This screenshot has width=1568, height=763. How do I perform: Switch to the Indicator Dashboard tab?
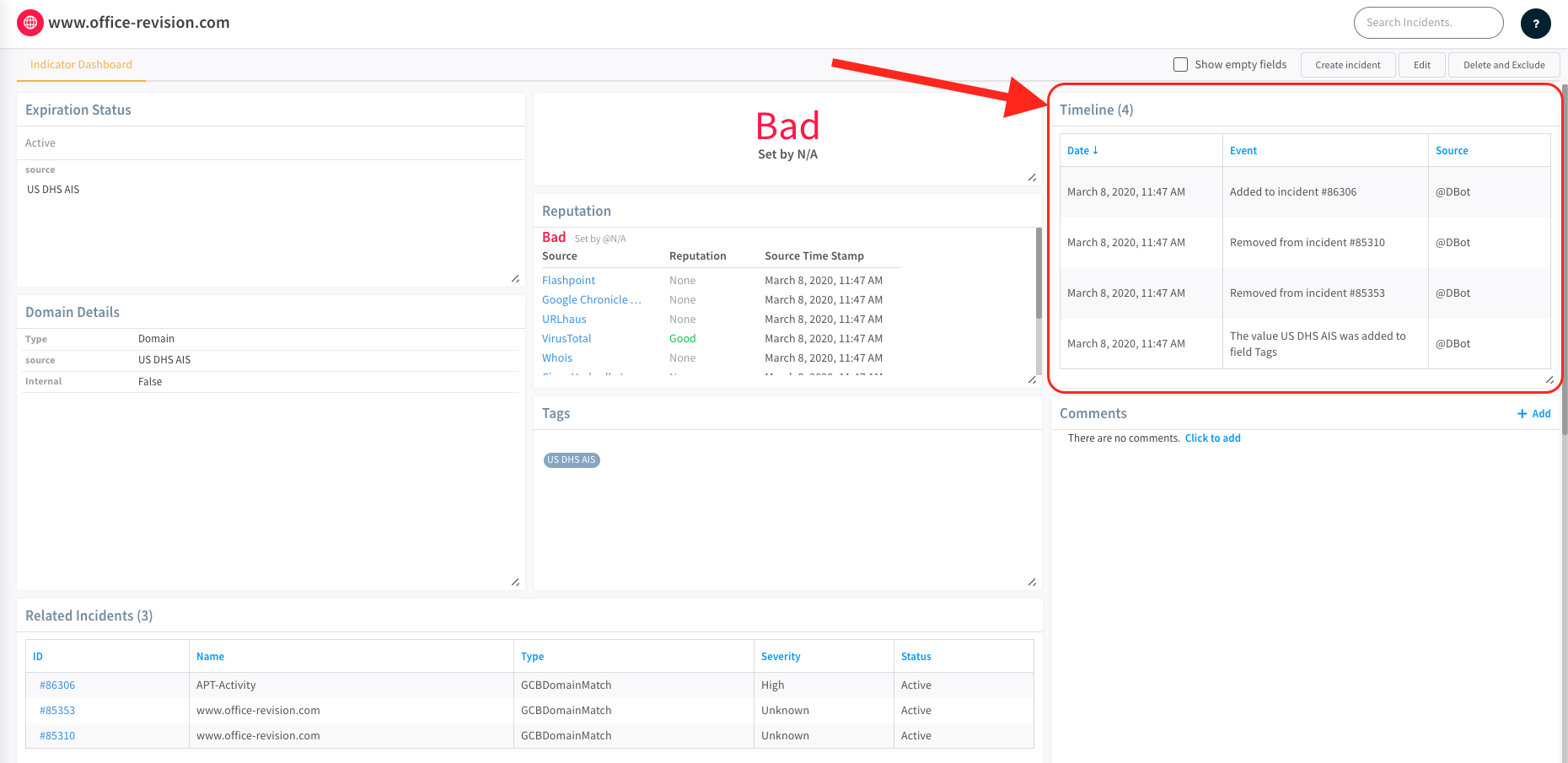[81, 65]
